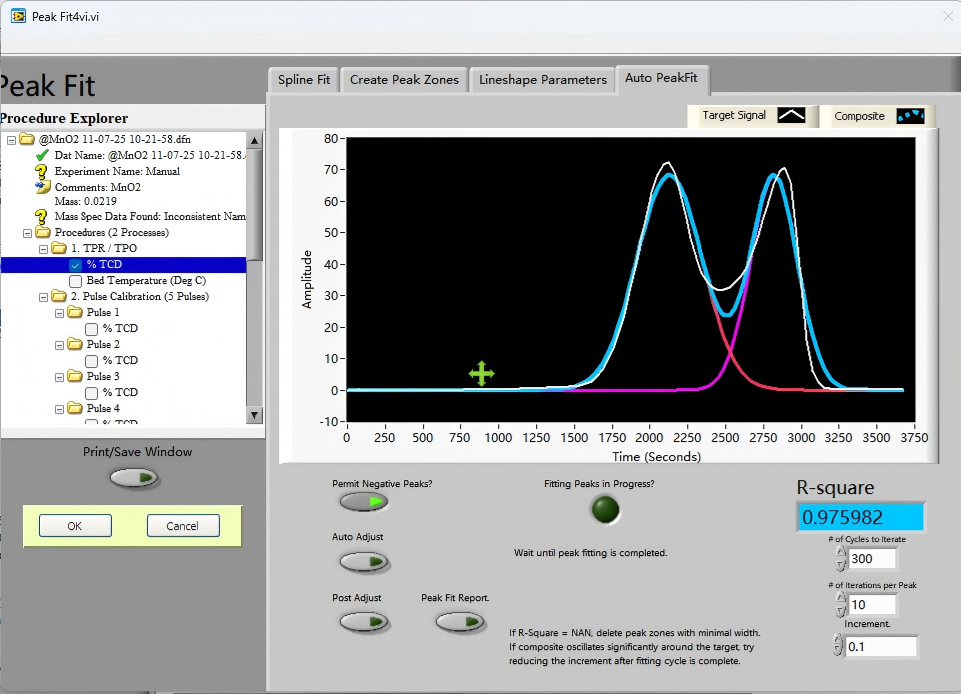Click the Peak Fit Report button
The image size is (961, 694).
[x=460, y=622]
